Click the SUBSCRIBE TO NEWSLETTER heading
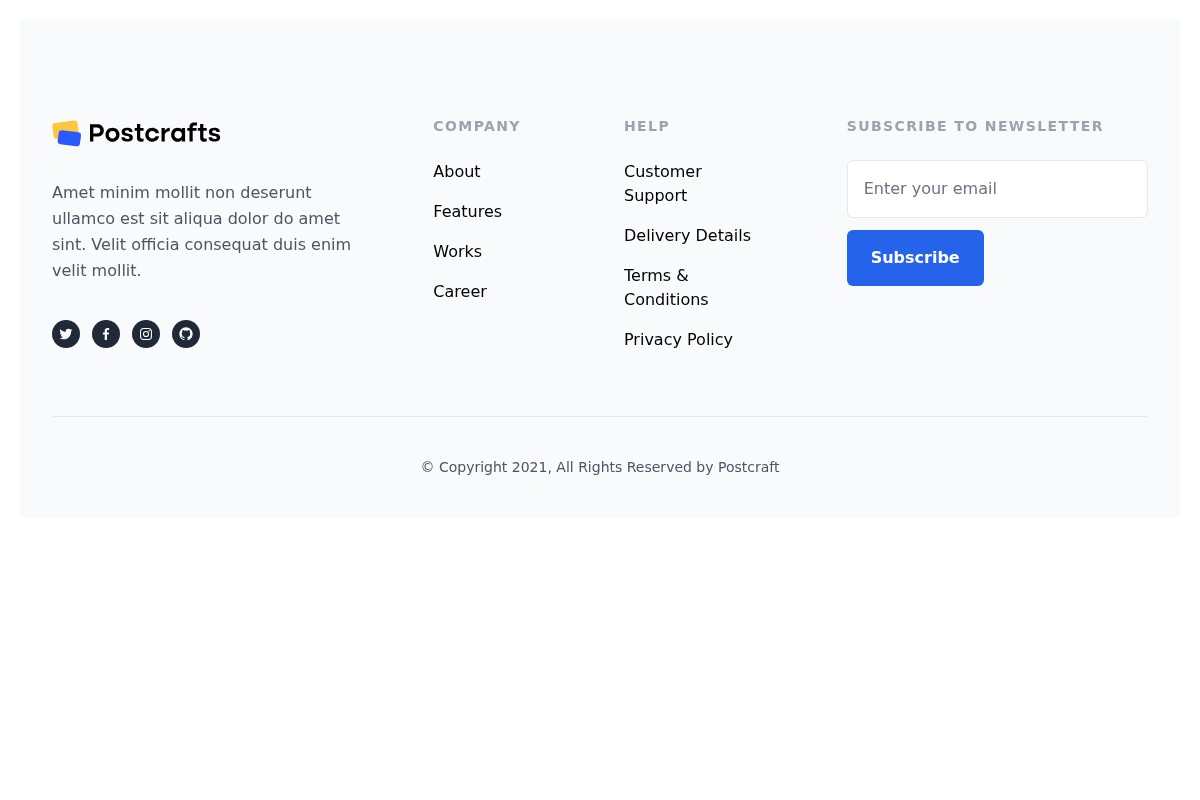The width and height of the screenshot is (1200, 800). point(975,126)
